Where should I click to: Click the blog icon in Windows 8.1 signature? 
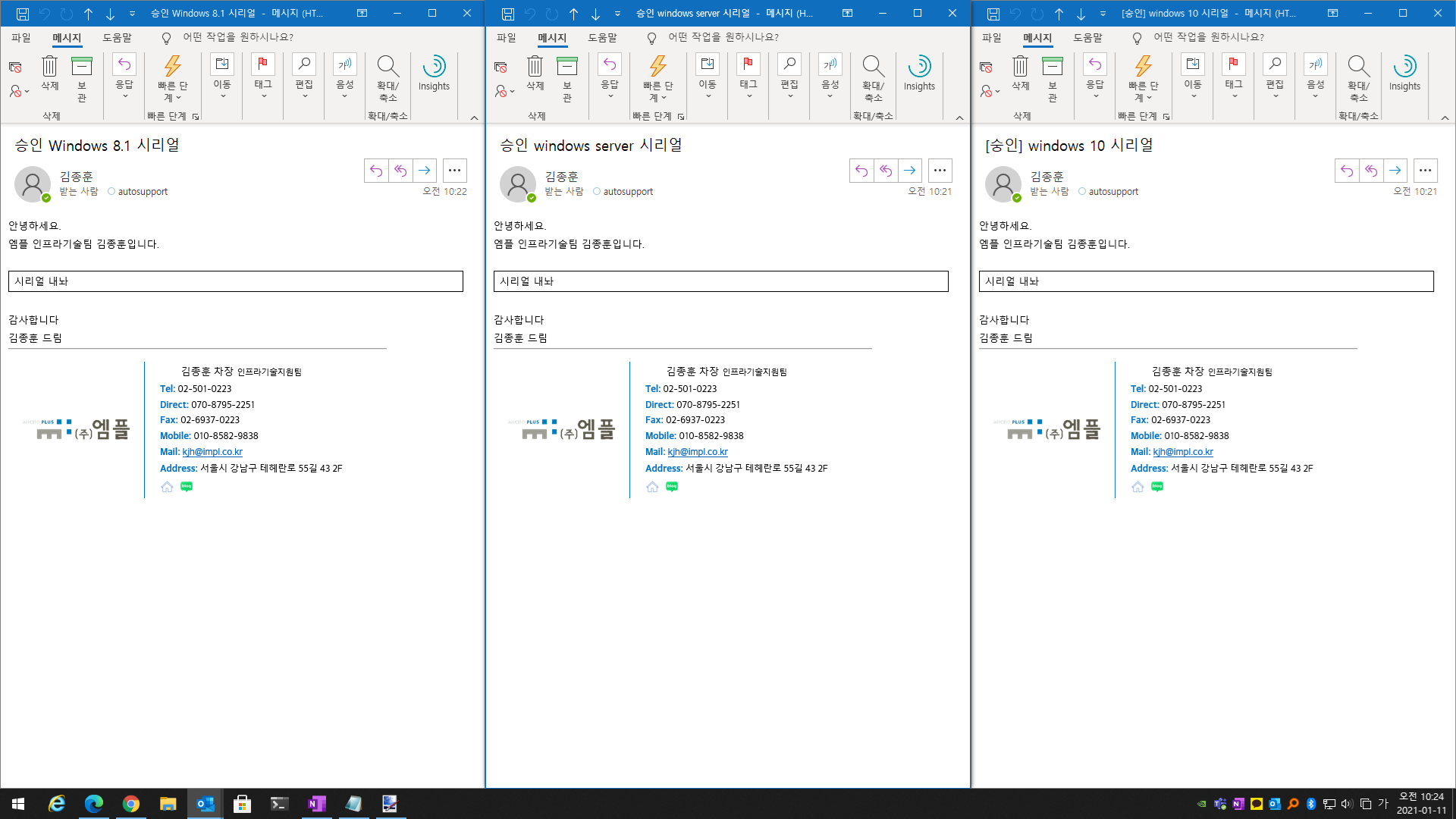187,487
